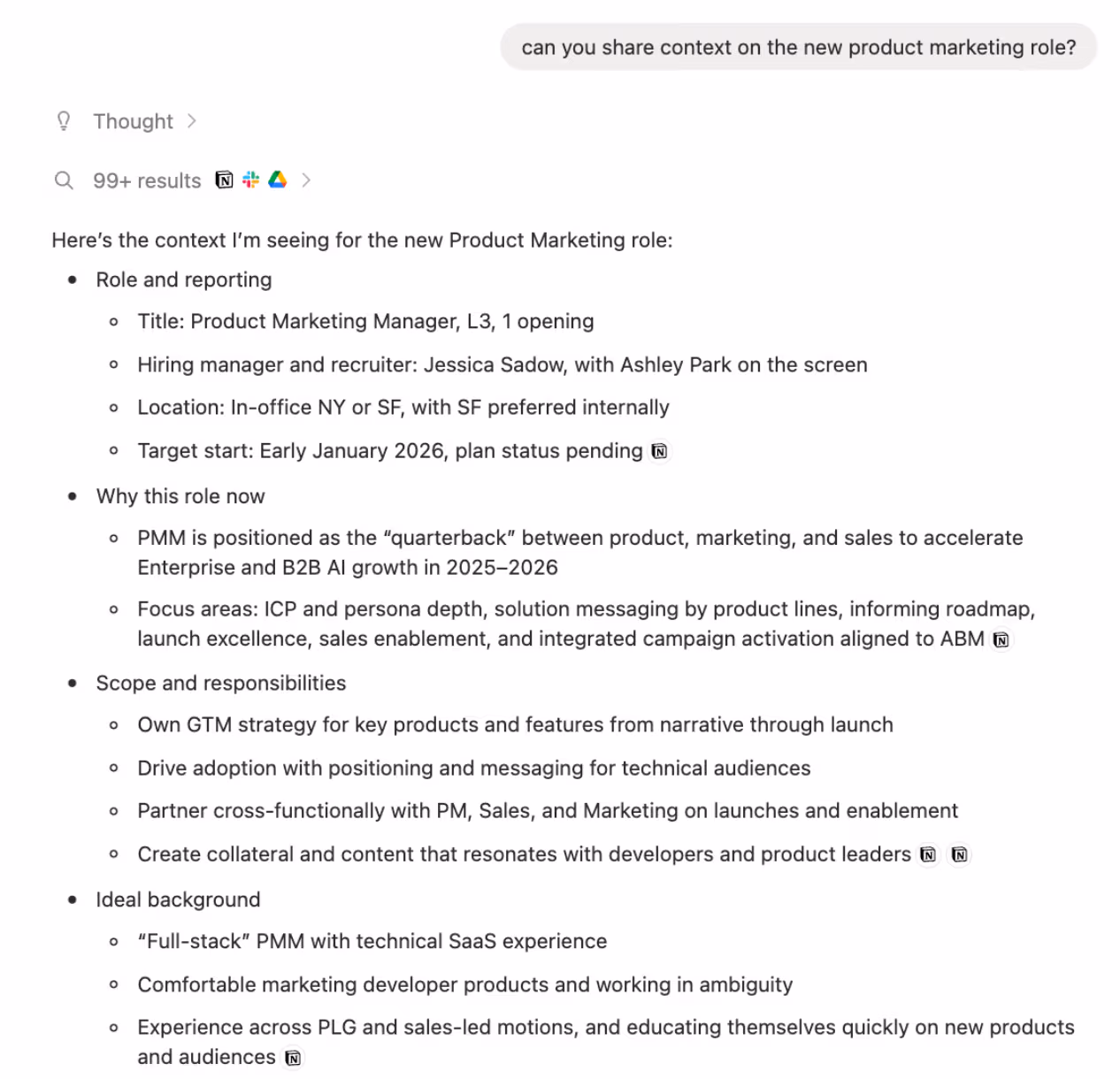Click the magnifying glass icon beside 99+ results
1120x1079 pixels.
click(x=64, y=180)
